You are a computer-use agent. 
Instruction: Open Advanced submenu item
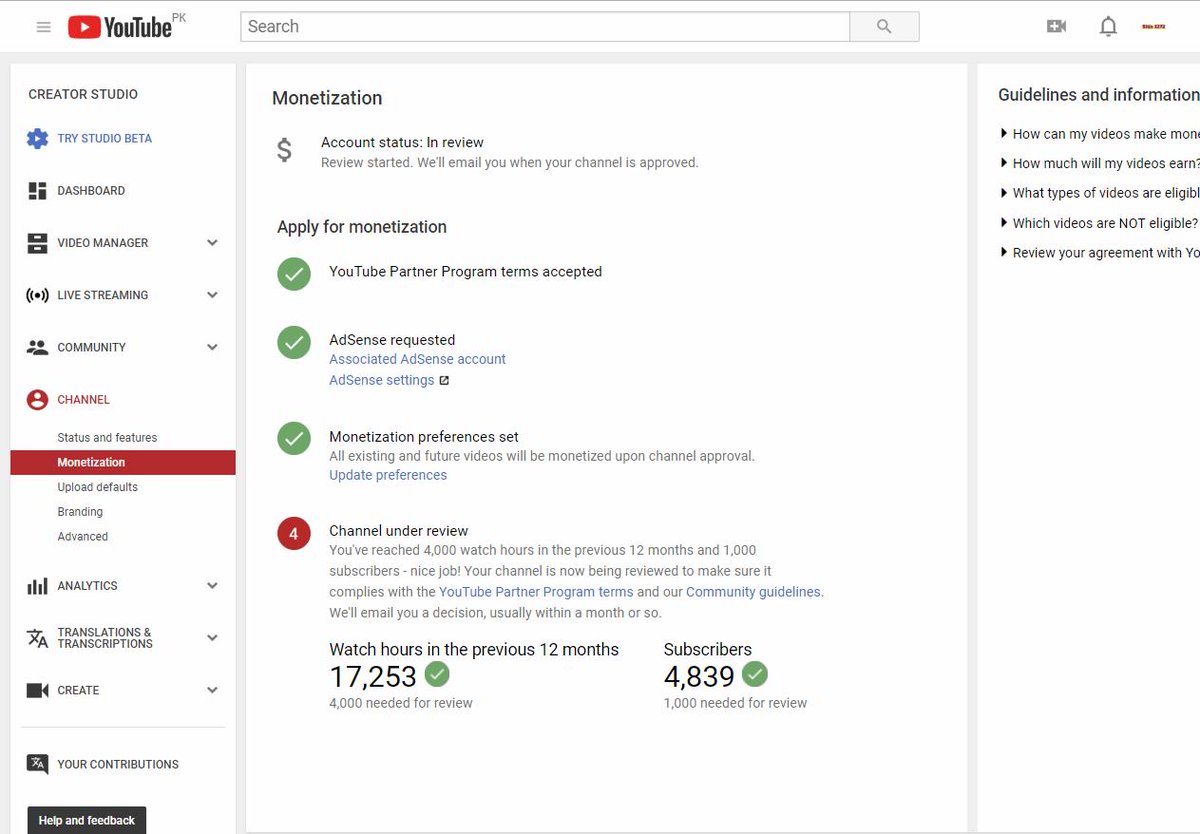pyautogui.click(x=82, y=537)
